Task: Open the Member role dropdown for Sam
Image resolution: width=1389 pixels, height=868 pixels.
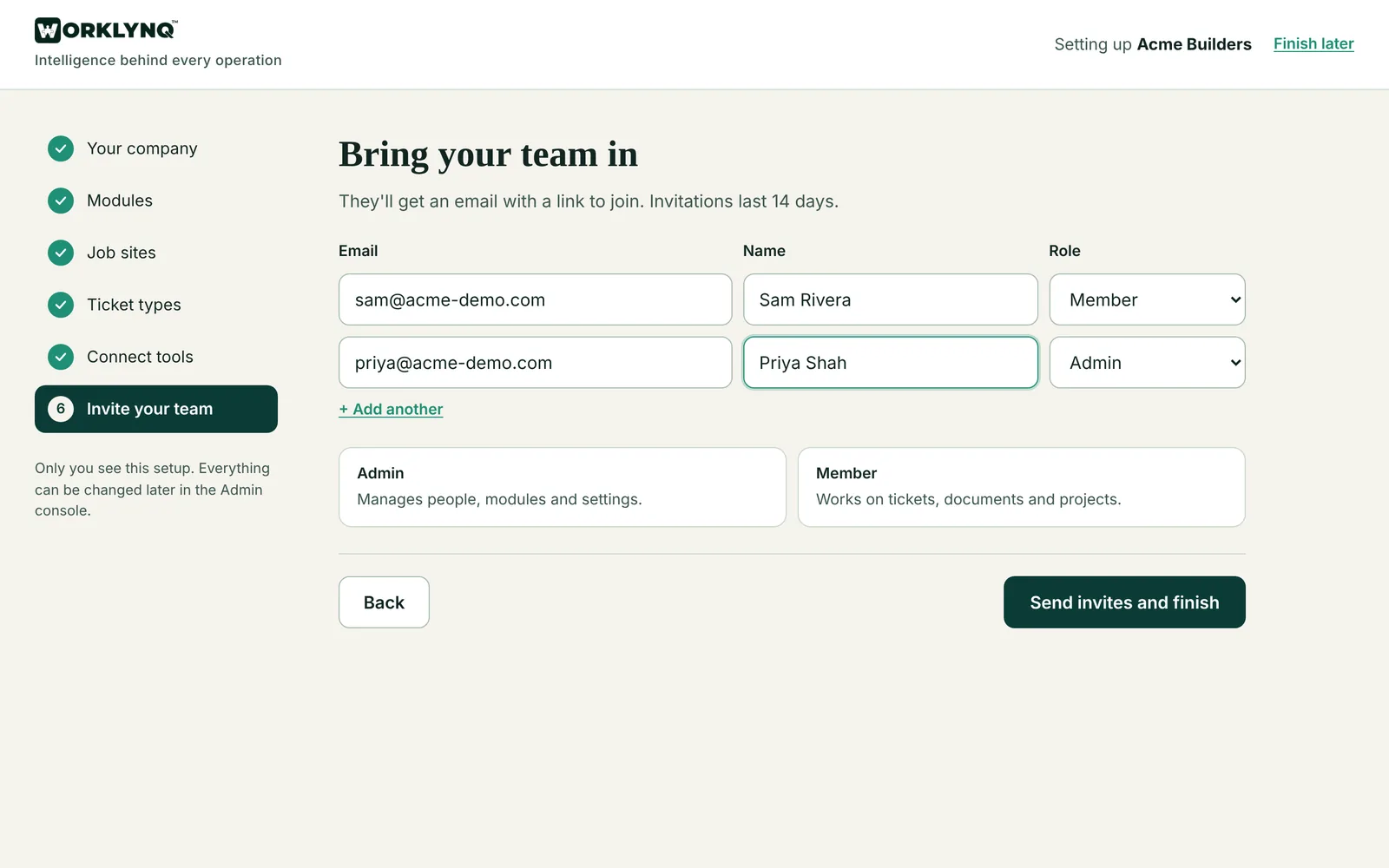Action: tap(1147, 299)
